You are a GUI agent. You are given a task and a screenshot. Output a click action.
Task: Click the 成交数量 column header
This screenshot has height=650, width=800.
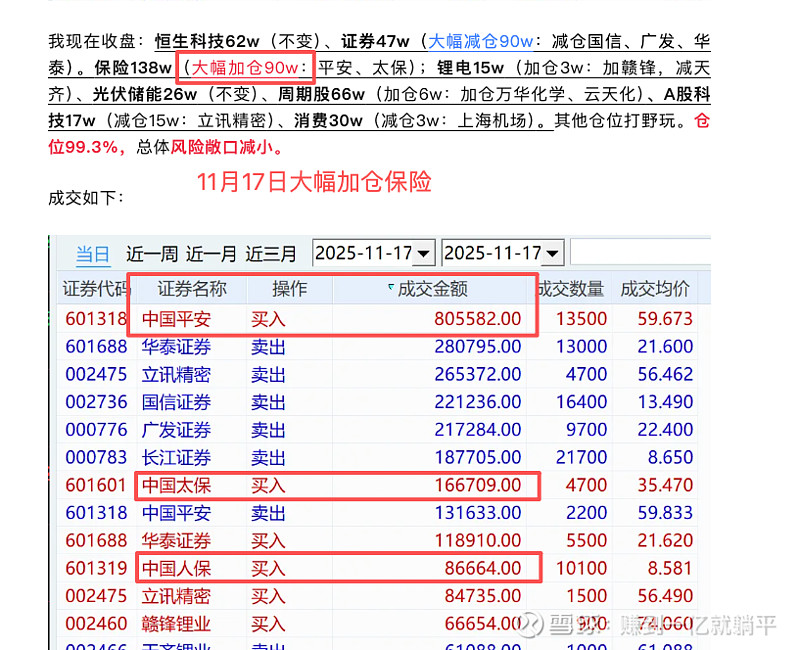click(571, 289)
